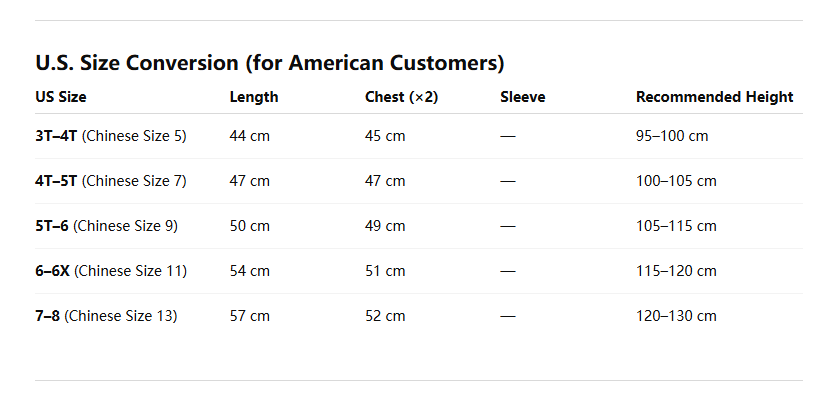
Task: Click the 115–120 cm height cell
Action: 676,271
